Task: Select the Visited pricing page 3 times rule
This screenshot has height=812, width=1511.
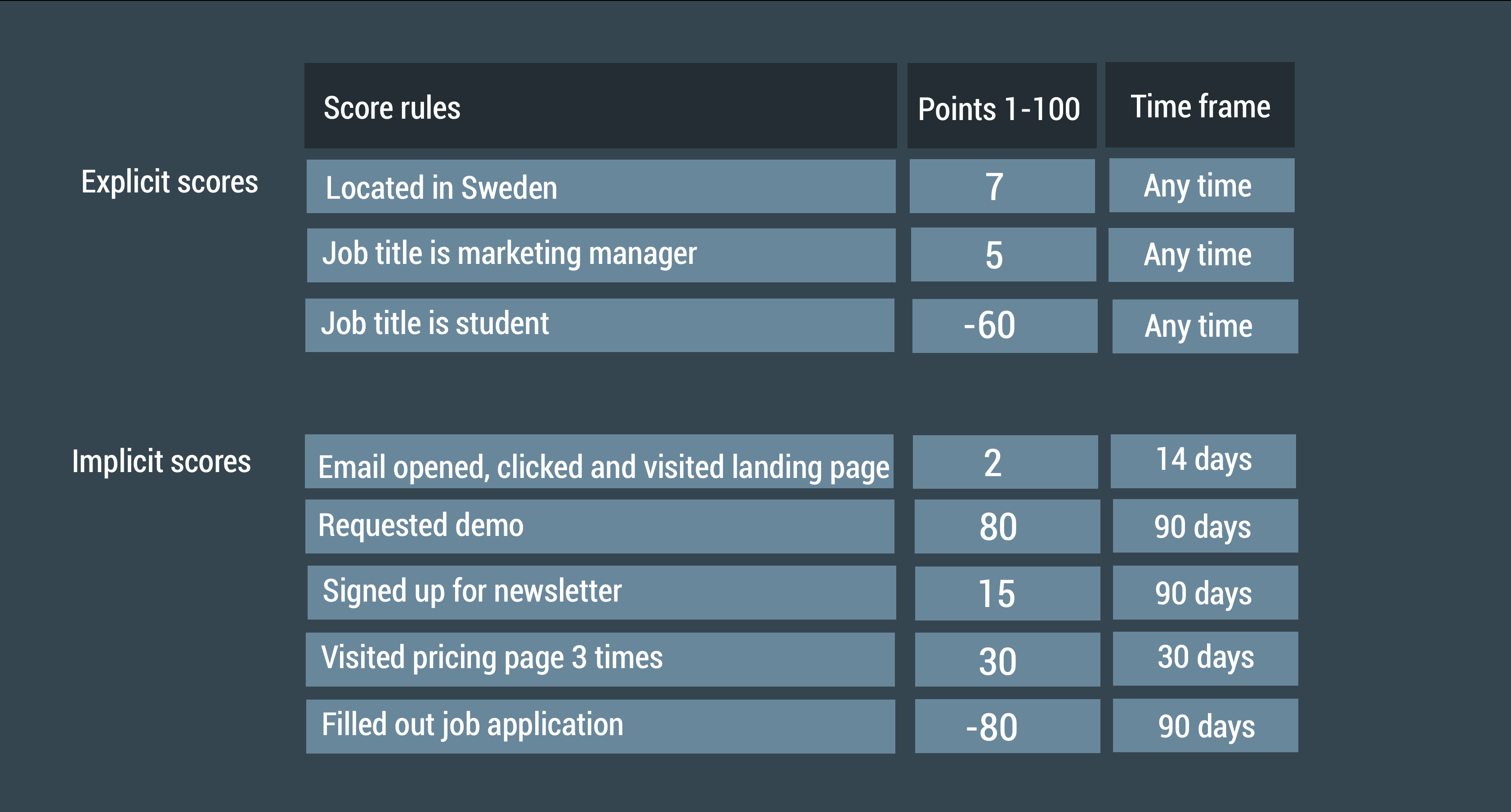Action: [x=600, y=660]
